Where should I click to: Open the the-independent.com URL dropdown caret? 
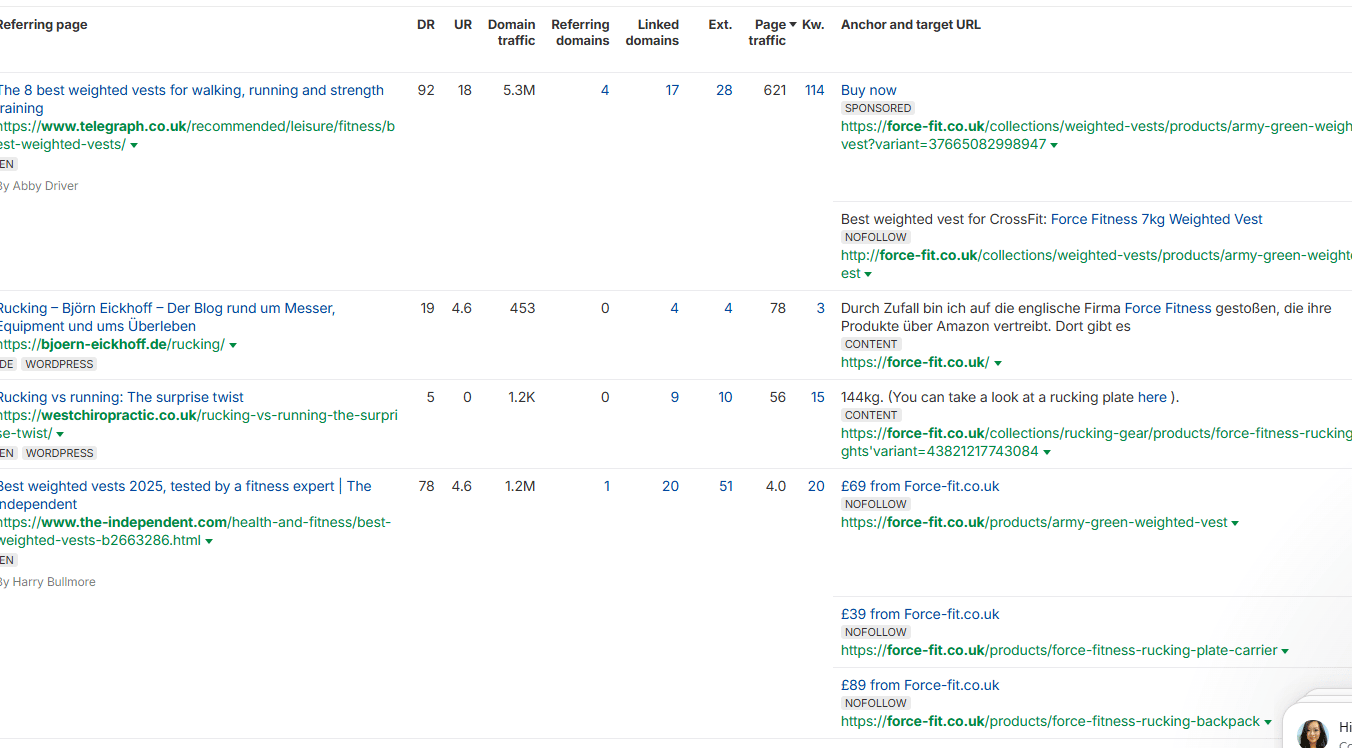(x=209, y=541)
